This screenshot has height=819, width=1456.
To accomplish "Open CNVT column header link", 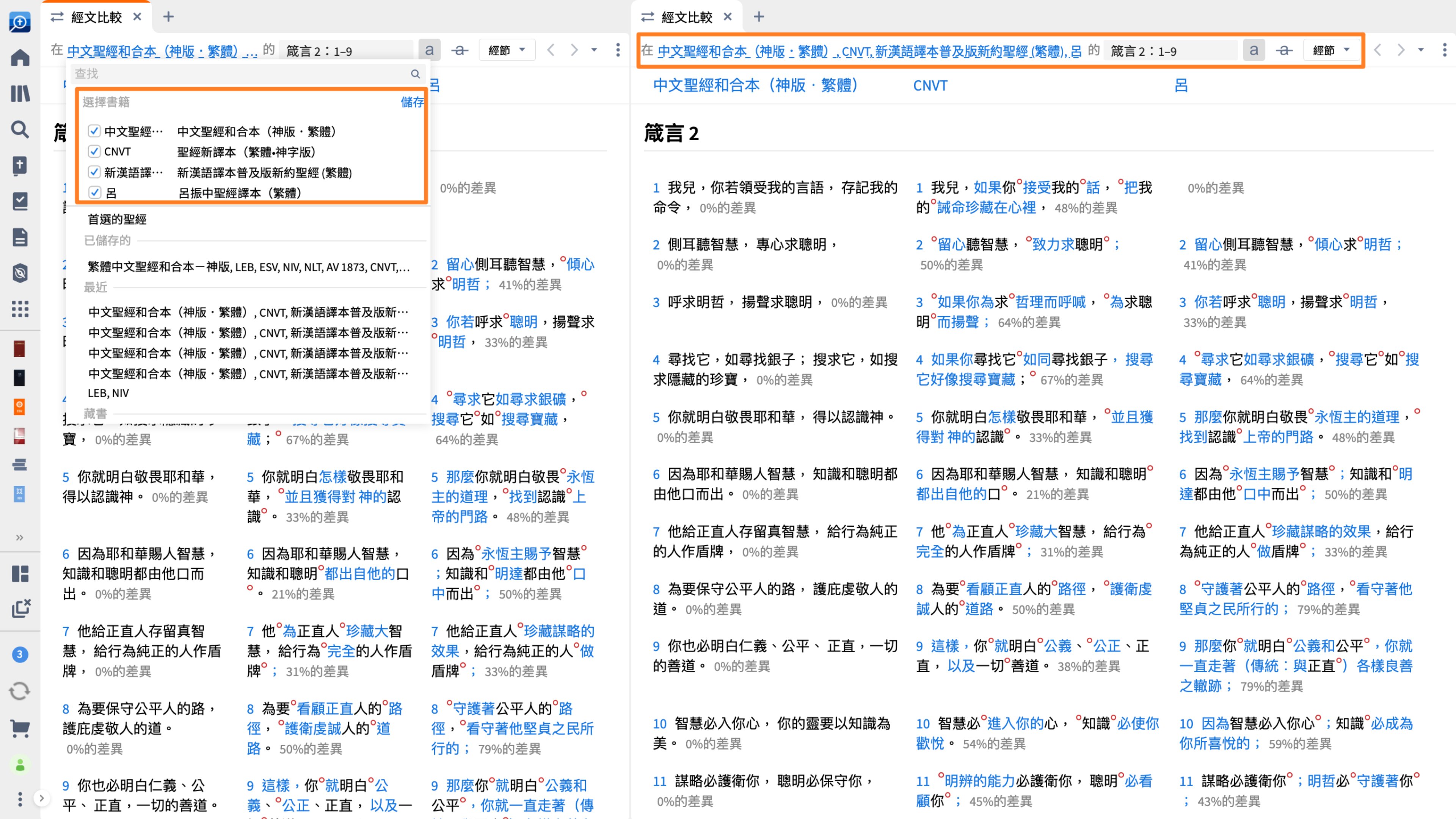I will click(930, 85).
